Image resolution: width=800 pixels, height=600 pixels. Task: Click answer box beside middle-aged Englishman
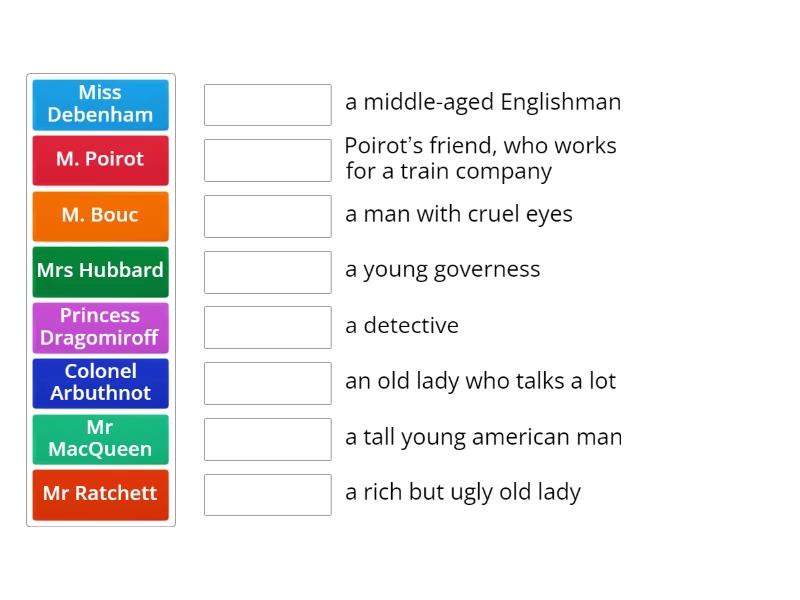coord(267,104)
